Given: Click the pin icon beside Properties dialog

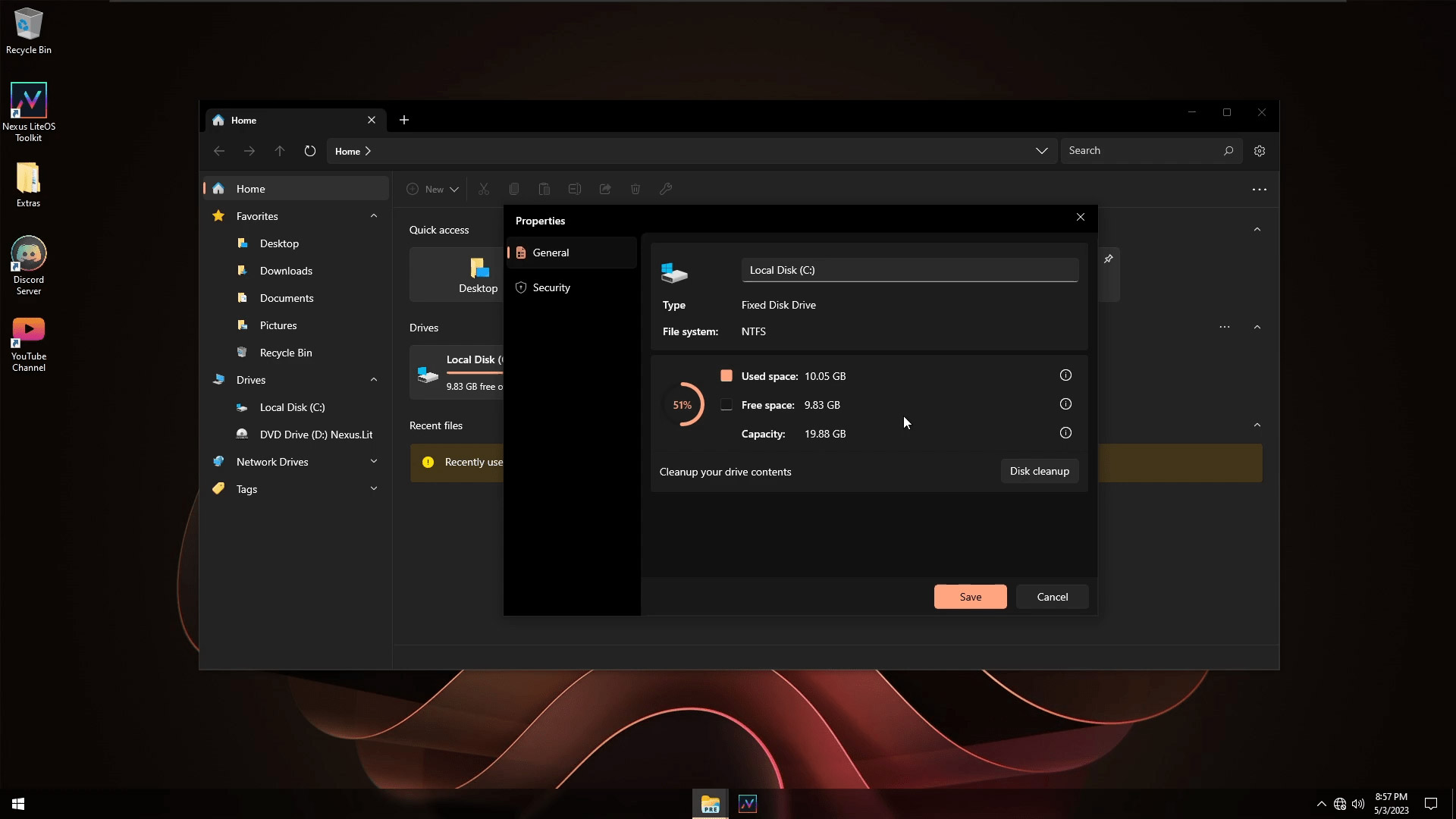Looking at the screenshot, I should pos(1109,259).
